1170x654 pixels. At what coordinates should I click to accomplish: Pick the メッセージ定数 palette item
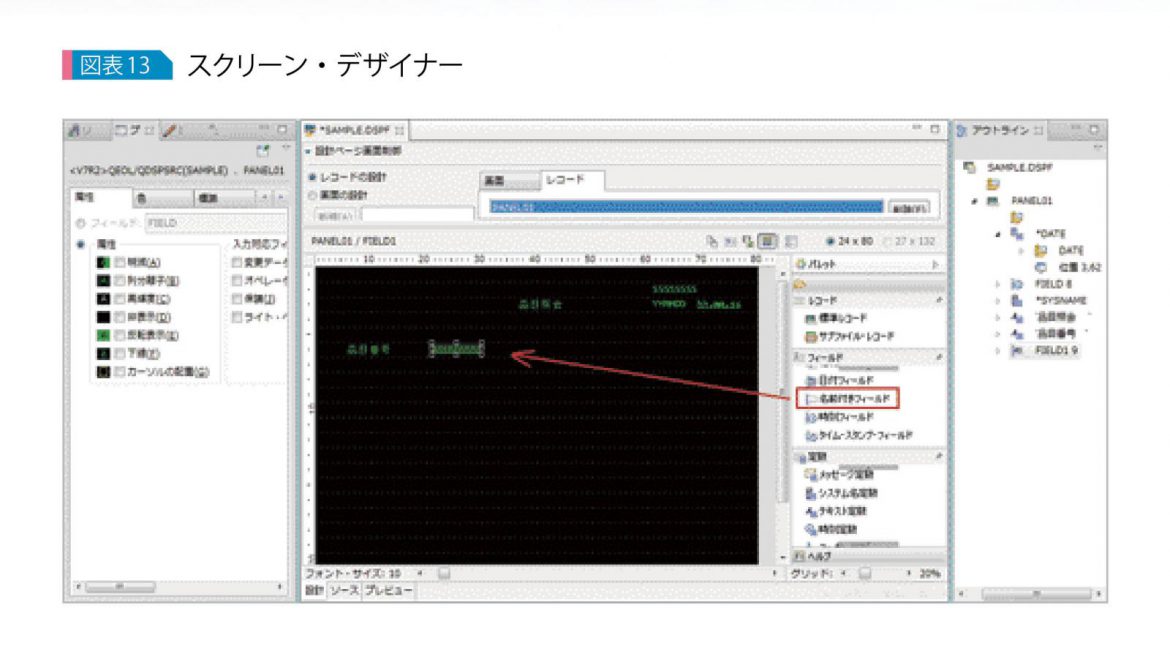(839, 475)
